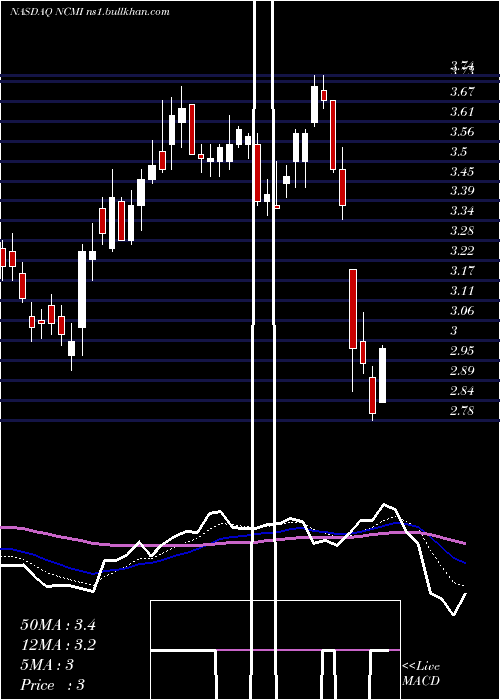Click the <<Live MACD label
The width and height of the screenshot is (500, 700).
pos(421,674)
